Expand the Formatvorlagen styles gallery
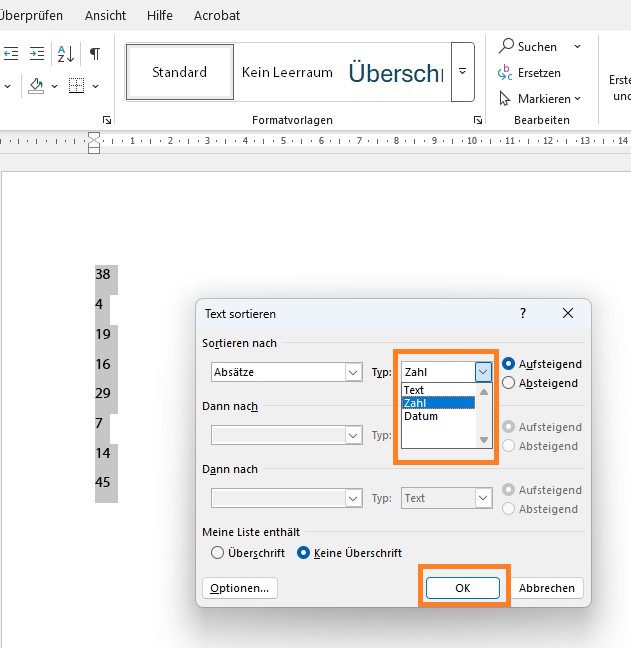631x648 pixels. 462,72
